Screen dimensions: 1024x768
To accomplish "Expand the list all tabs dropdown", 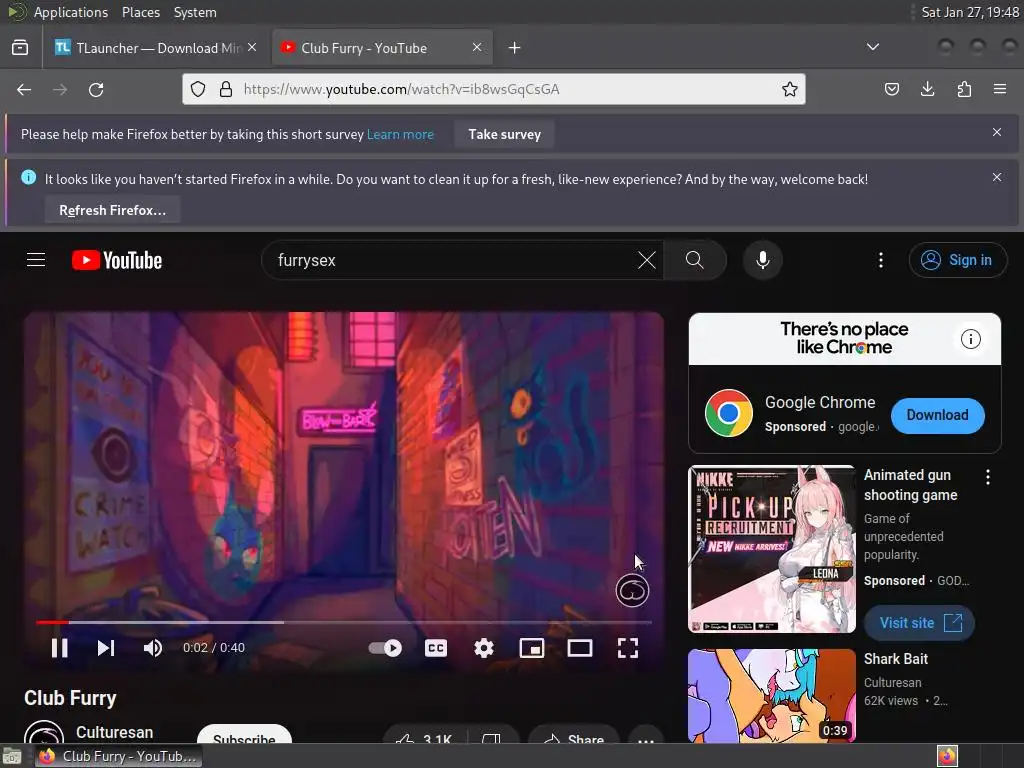I will 872,47.
